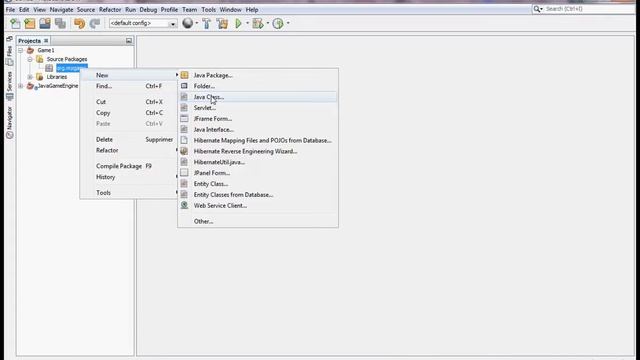Image resolution: width=640 pixels, height=360 pixels.
Task: Click the Open Project toolbar icon
Action: click(x=45, y=23)
